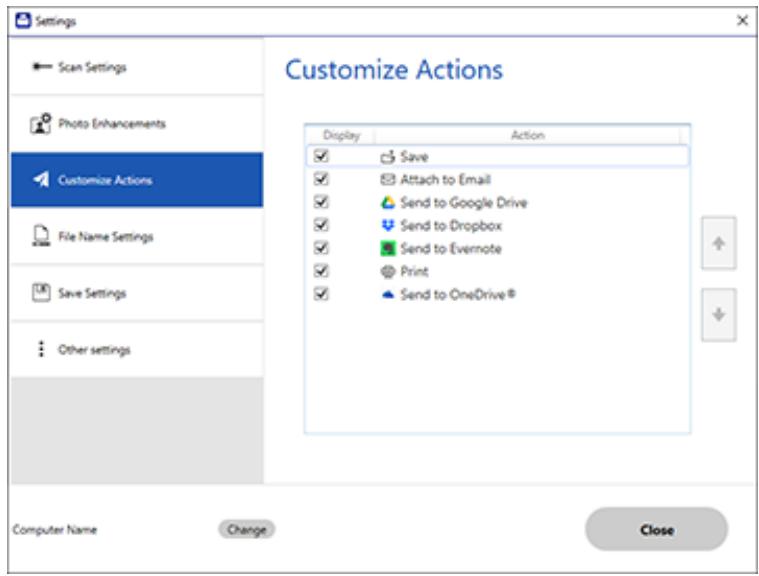This screenshot has width=759, height=576.
Task: Click the Settings app icon in title bar
Action: click(x=23, y=21)
